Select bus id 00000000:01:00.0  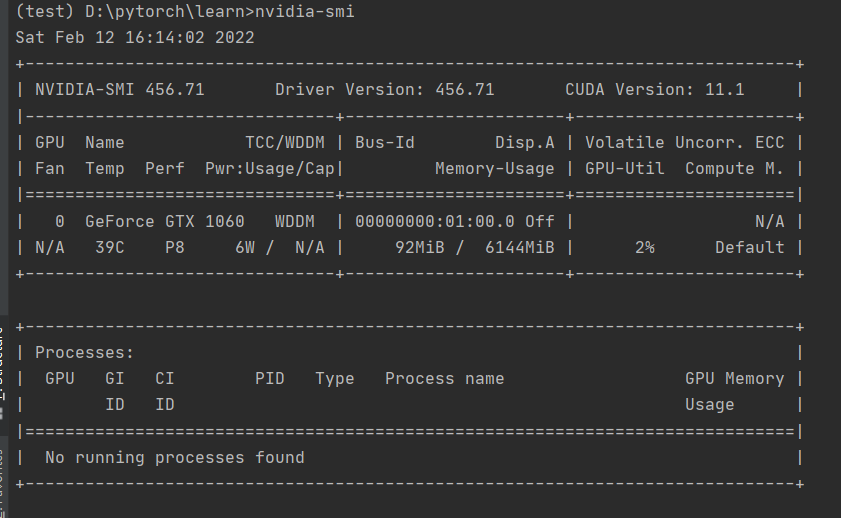coord(434,221)
